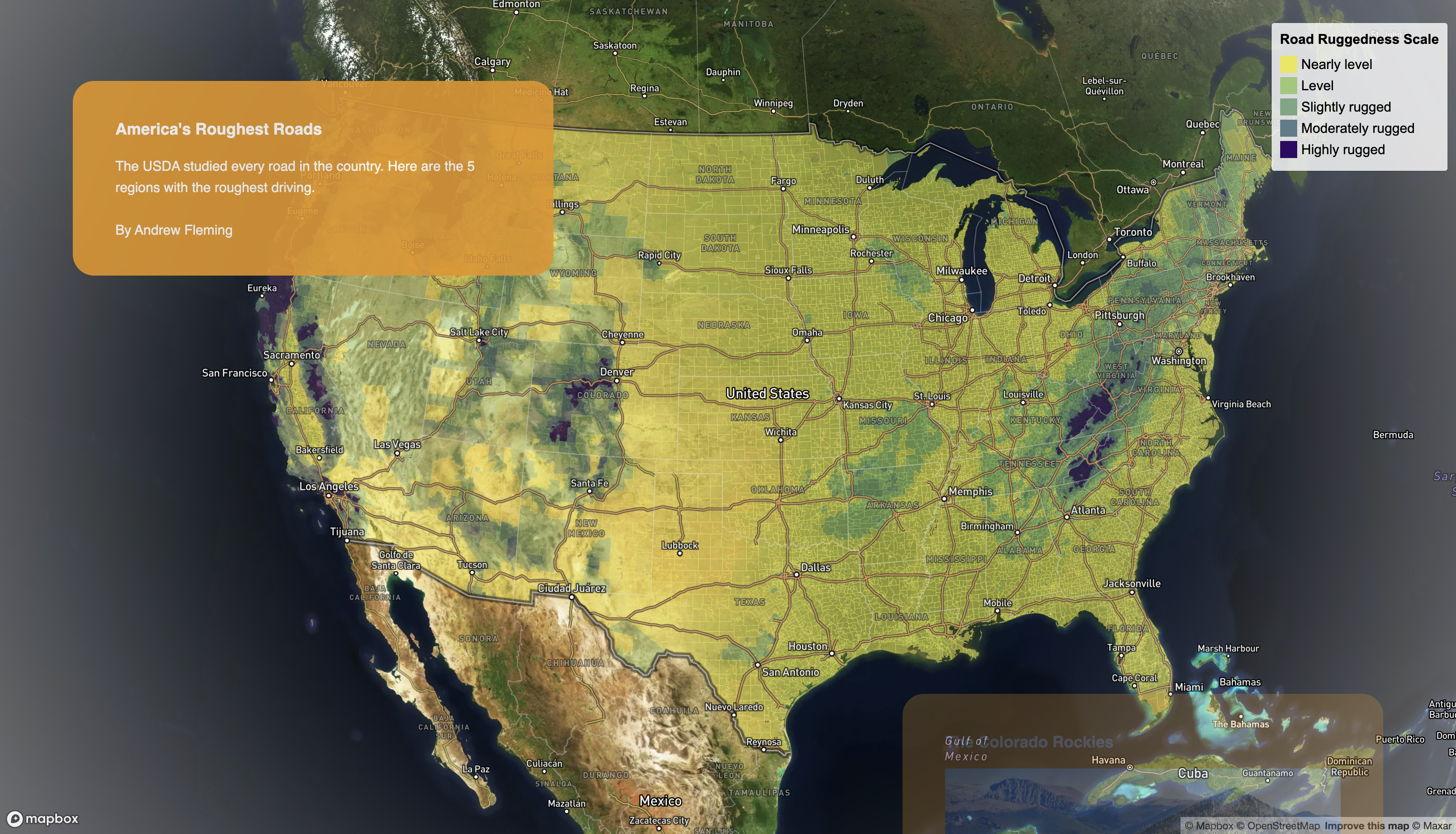
Task: Click the America's Roughest Roads heading
Action: click(x=219, y=129)
